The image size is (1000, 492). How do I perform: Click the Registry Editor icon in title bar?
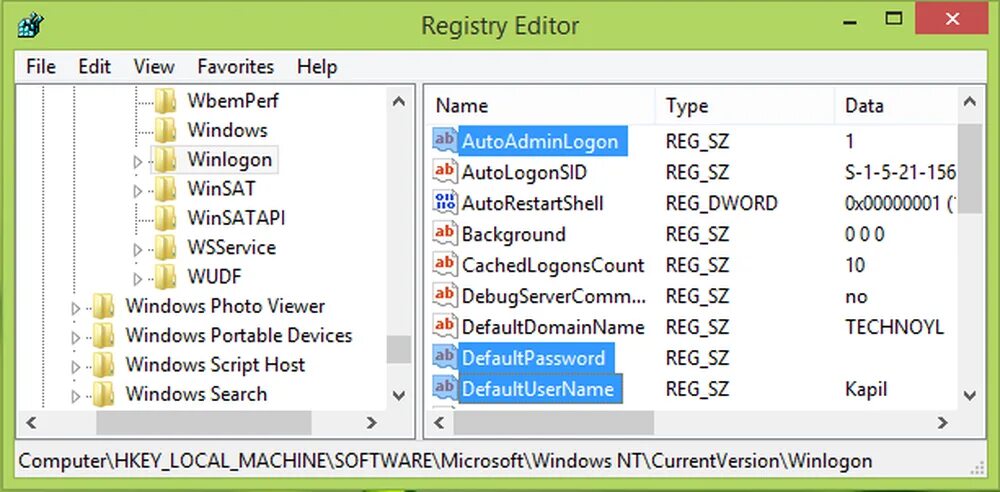(x=30, y=25)
